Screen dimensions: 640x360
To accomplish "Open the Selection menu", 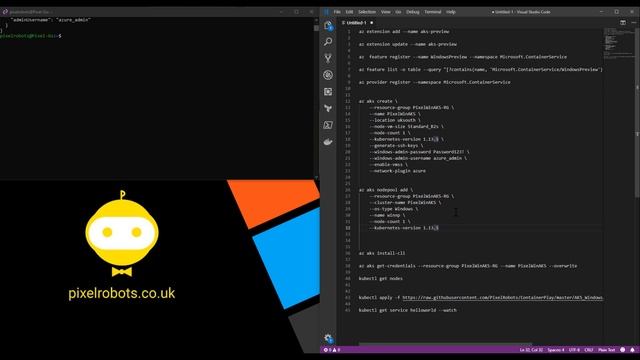I will 367,12.
